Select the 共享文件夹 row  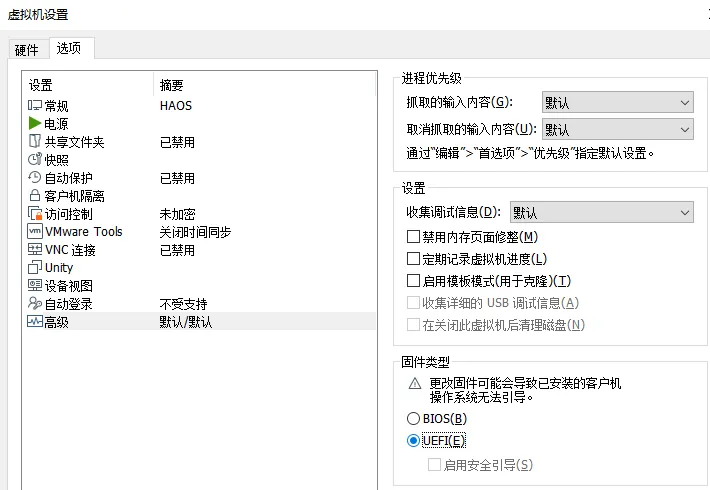[x=199, y=142]
